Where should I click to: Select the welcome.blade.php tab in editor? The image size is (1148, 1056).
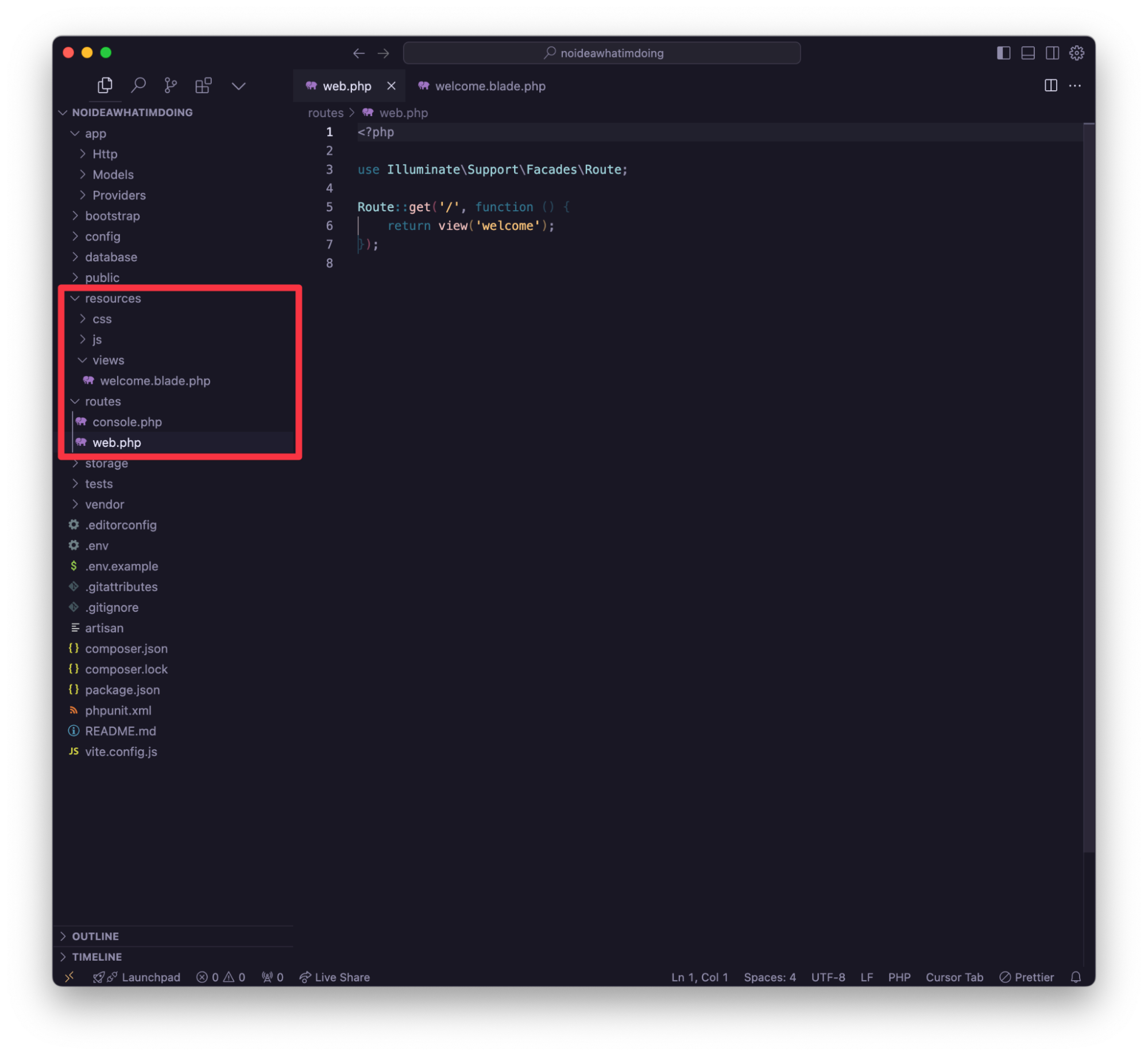point(489,86)
